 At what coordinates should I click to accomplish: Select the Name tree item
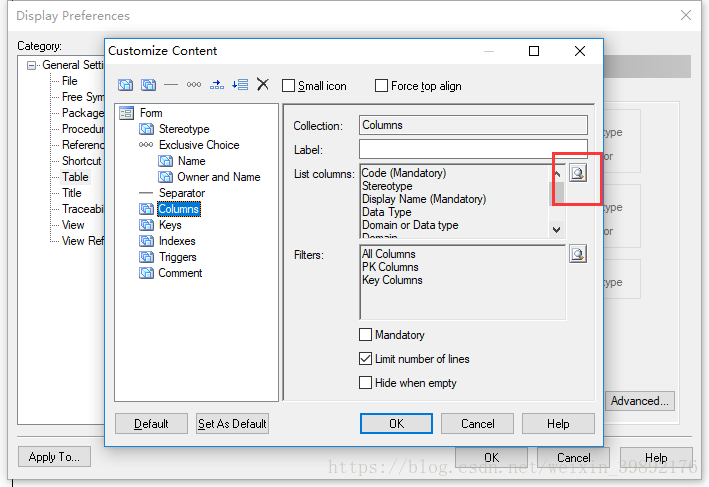pyautogui.click(x=191, y=161)
